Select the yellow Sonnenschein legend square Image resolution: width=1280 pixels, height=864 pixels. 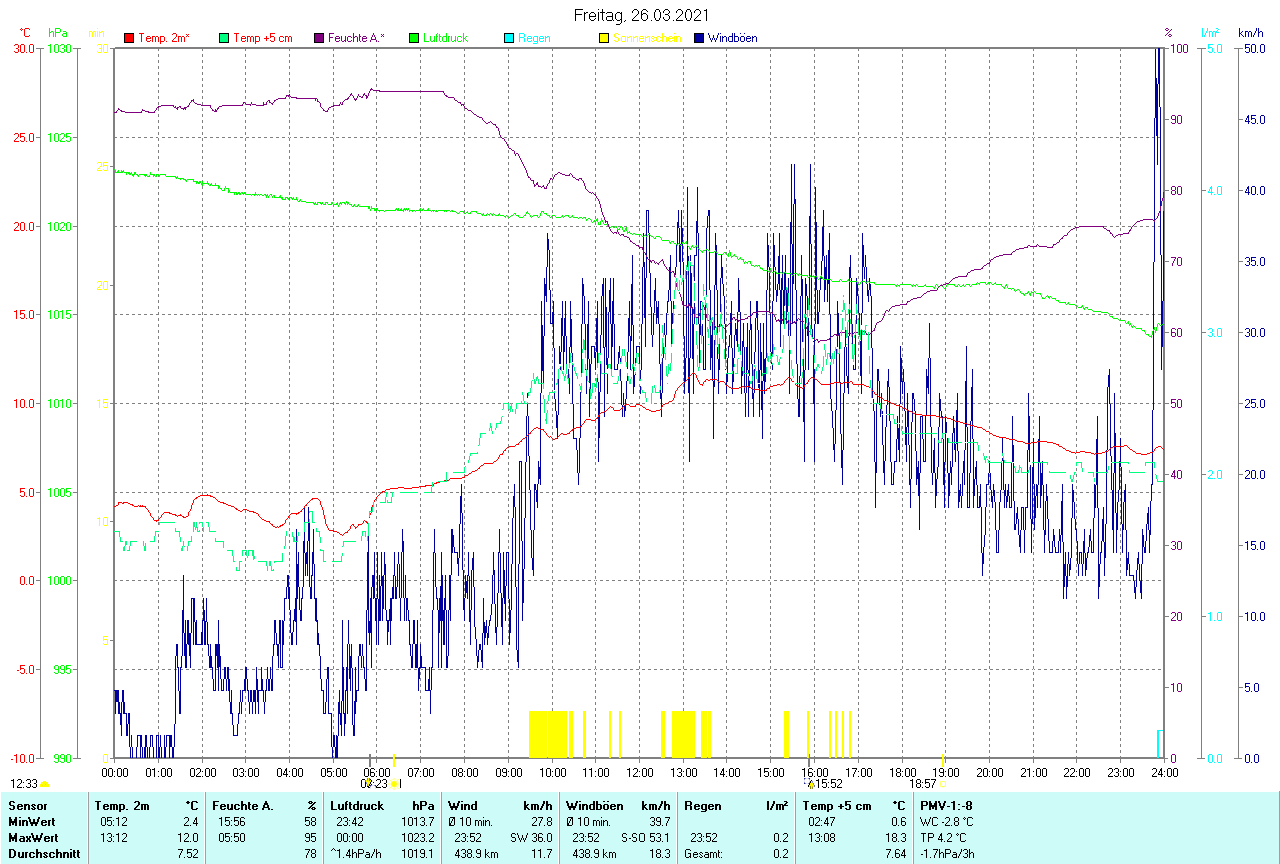click(x=604, y=38)
